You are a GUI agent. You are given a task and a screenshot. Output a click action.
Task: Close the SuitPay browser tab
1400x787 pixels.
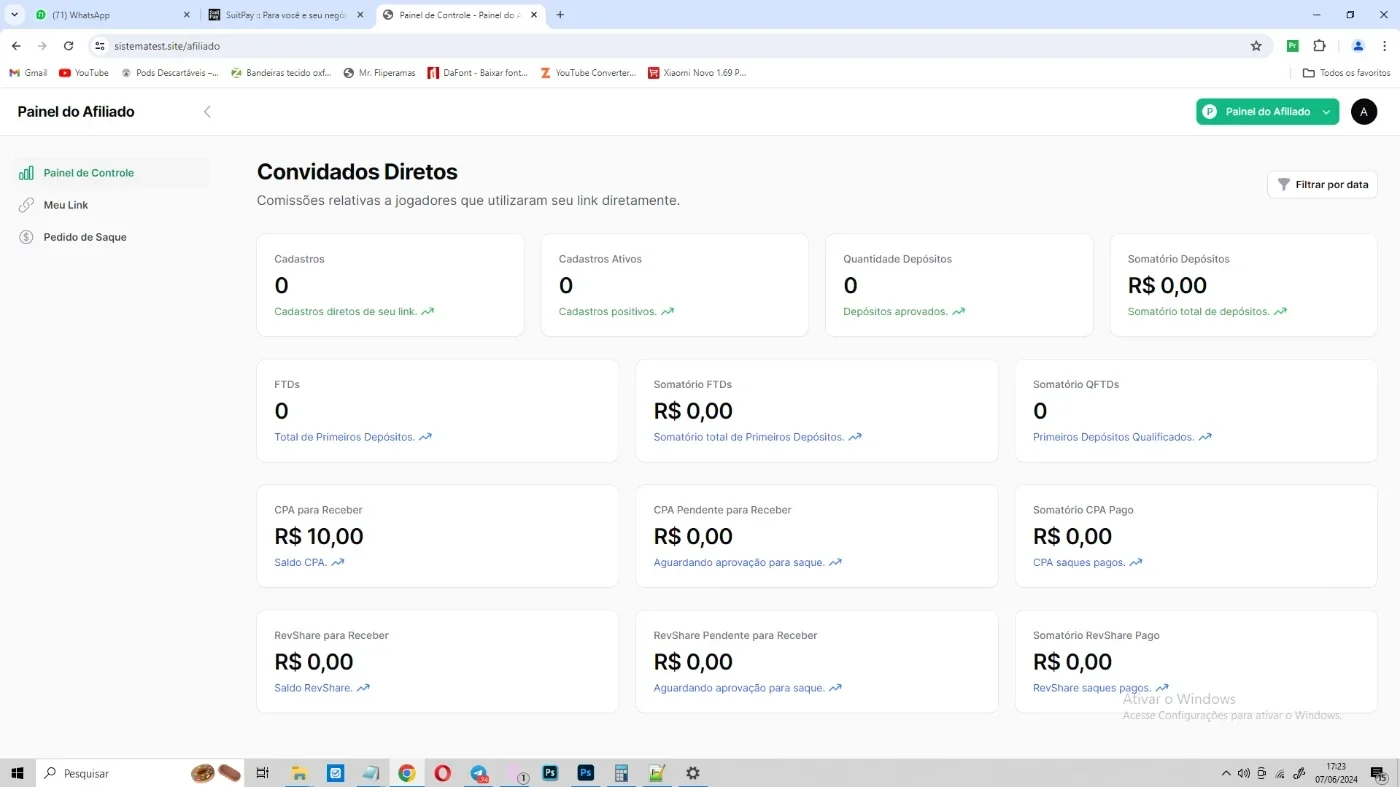coord(360,15)
